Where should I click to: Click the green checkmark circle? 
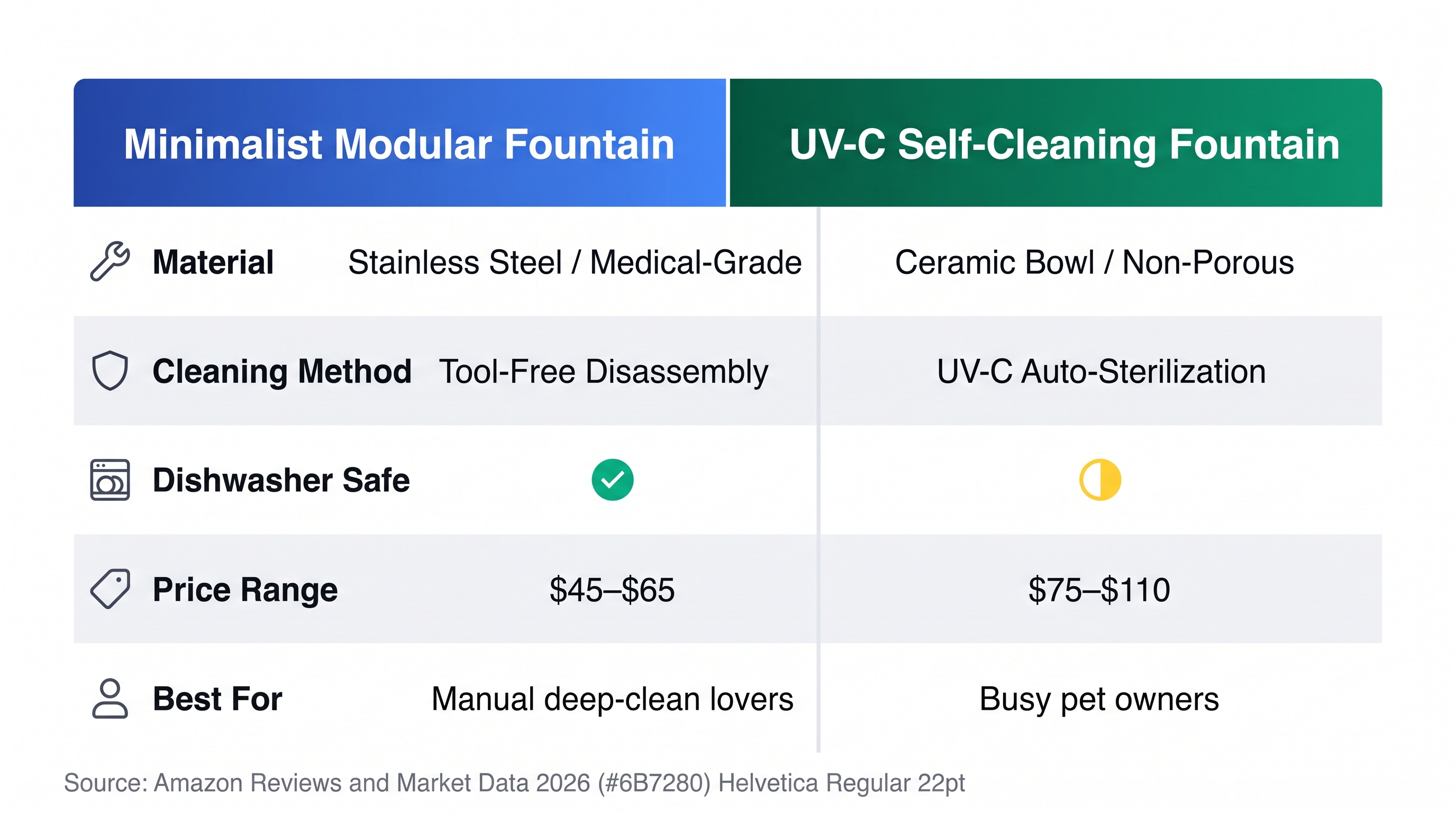coord(613,480)
